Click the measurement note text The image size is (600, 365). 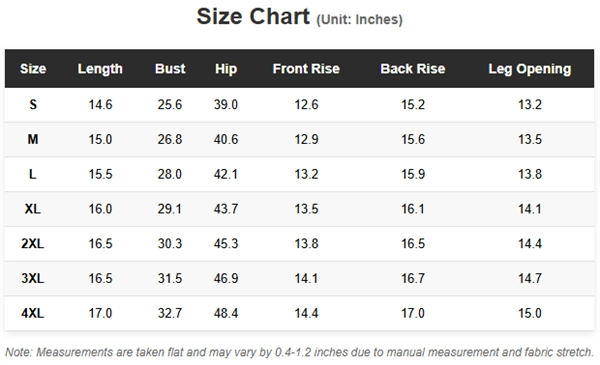pos(299,352)
